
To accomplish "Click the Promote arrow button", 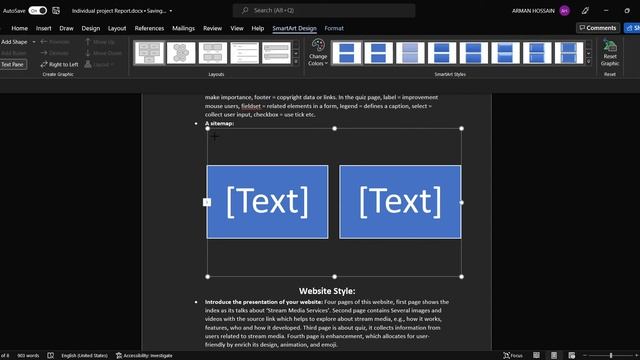I will tap(55, 42).
